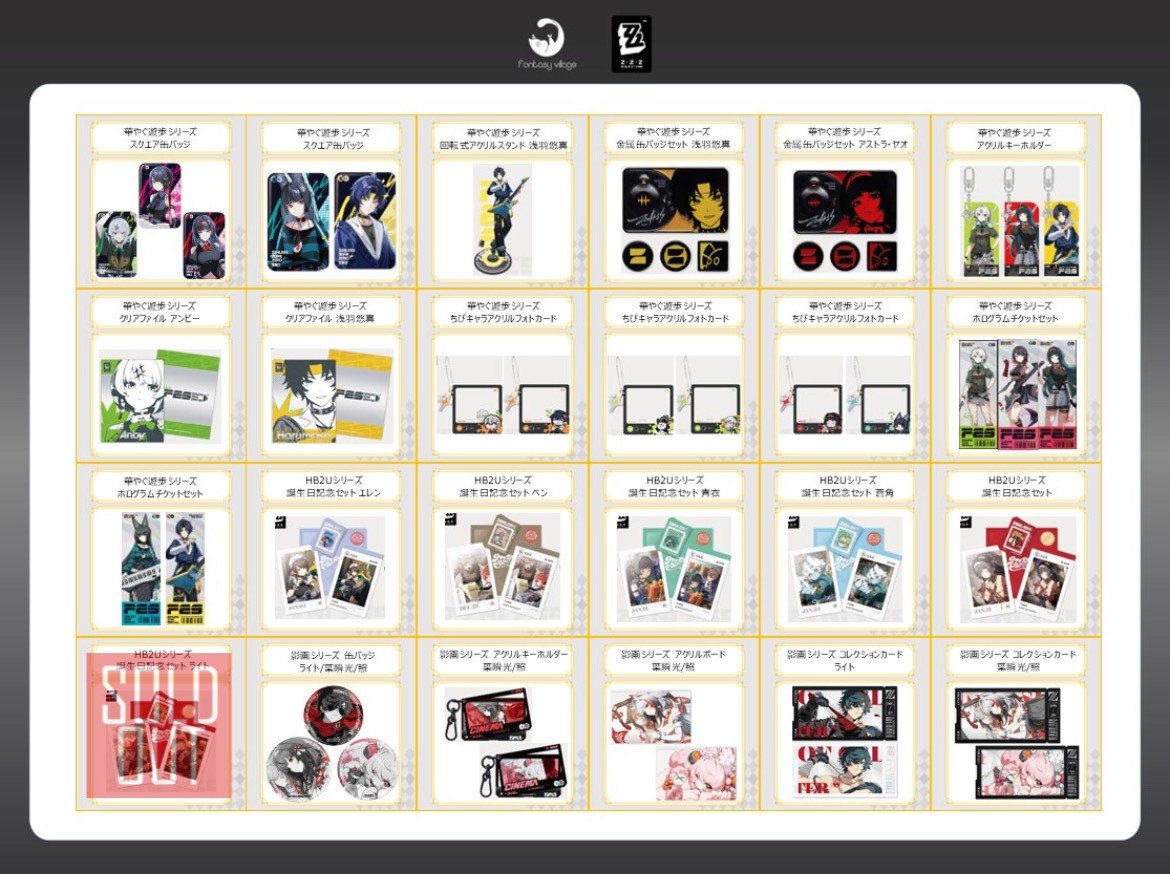Select the コレクションカード 葉瞬光/照 title
This screenshot has height=874, width=1170.
1016,661
